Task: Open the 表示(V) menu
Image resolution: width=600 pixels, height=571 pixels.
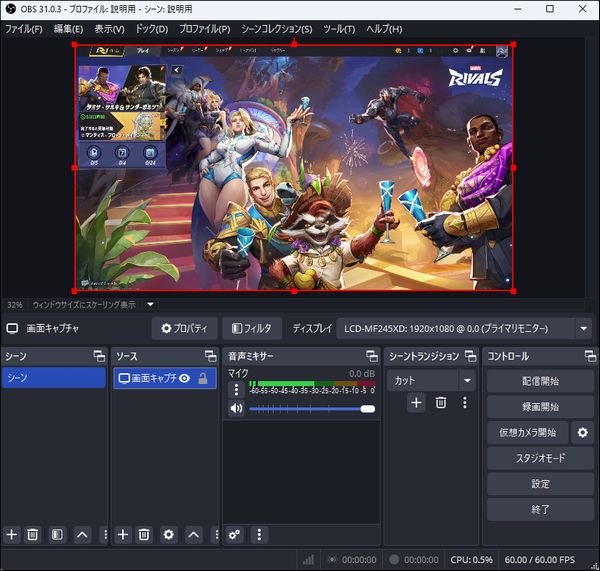Action: pos(109,29)
